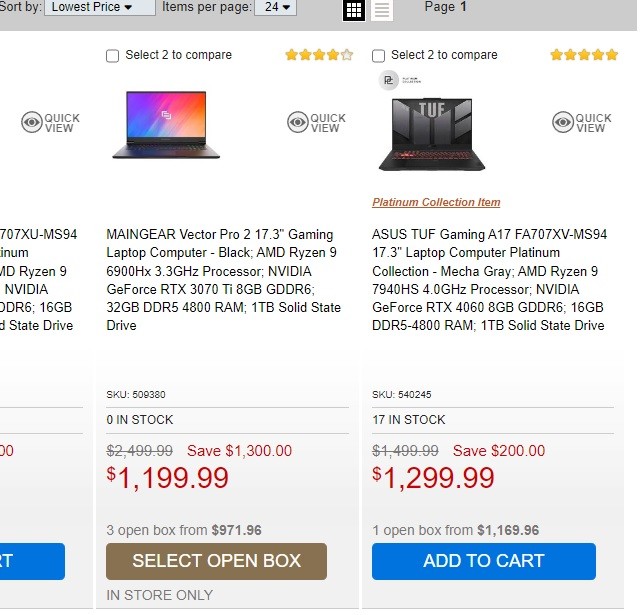
Task: Open the Sort by Lowest Price dropdown
Action: pos(100,7)
